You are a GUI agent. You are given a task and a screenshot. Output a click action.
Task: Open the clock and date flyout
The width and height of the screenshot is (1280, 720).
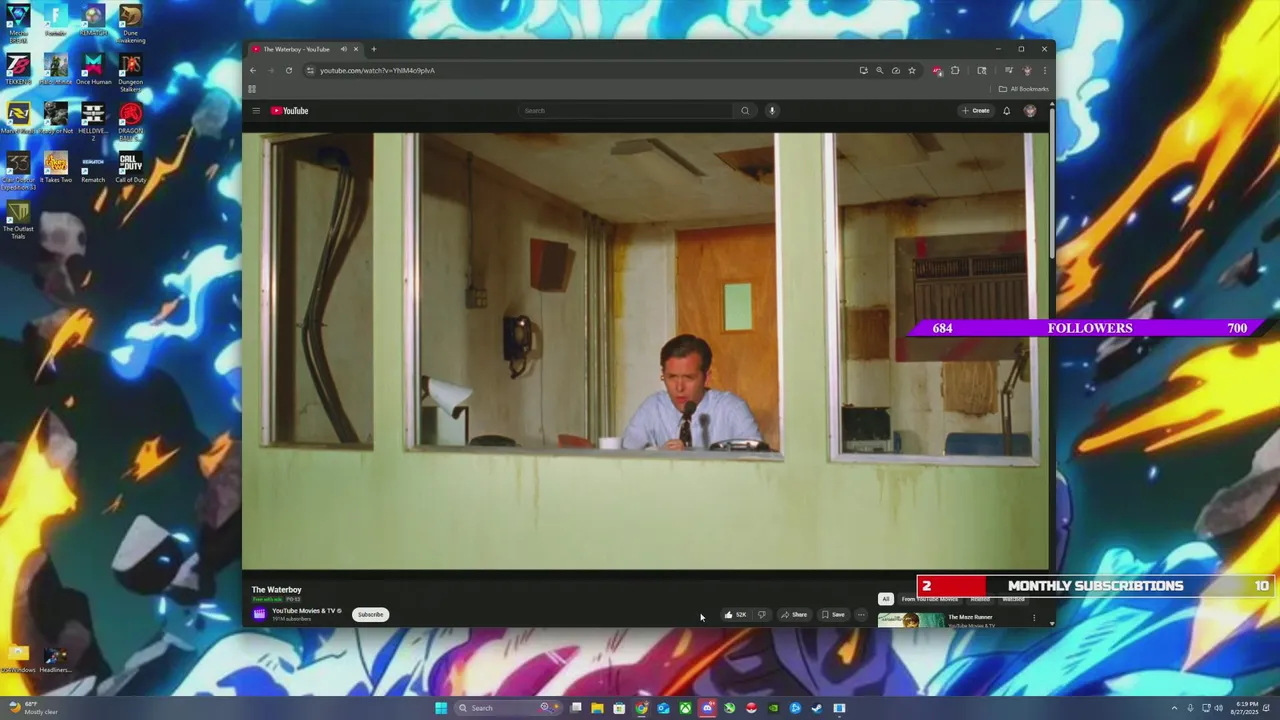(x=1246, y=708)
